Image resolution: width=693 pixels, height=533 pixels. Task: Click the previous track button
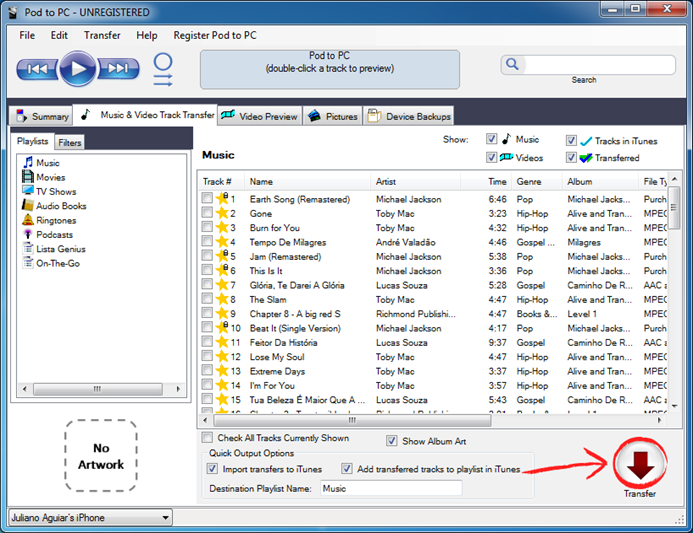[x=37, y=69]
